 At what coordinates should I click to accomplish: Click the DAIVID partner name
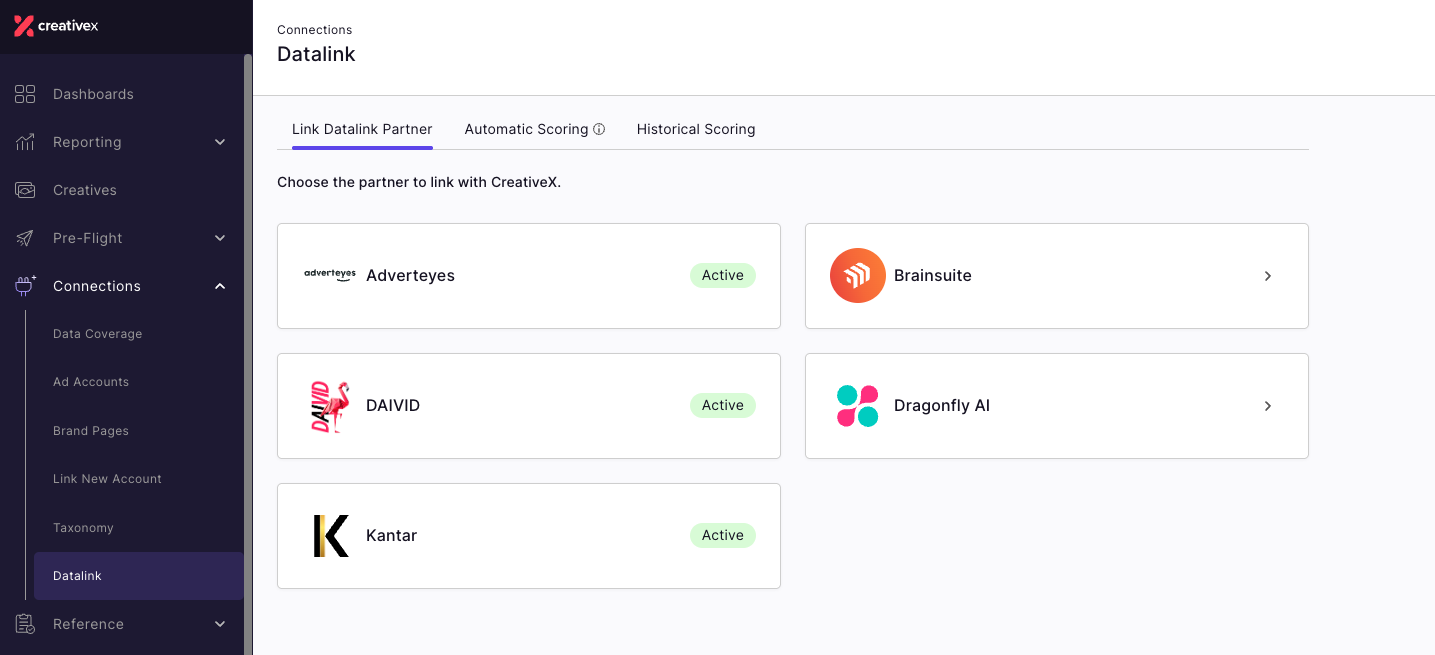coord(393,406)
